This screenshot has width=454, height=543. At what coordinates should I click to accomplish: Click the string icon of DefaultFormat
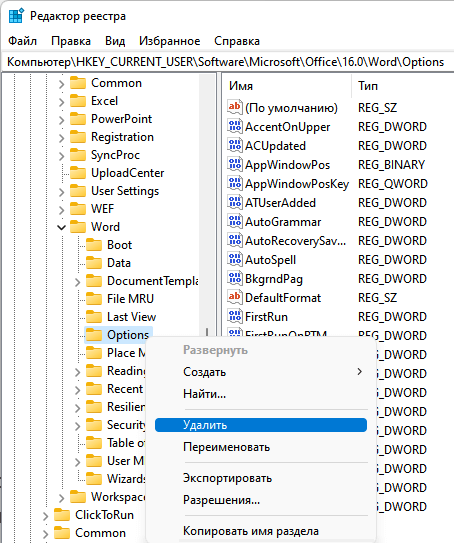click(234, 297)
